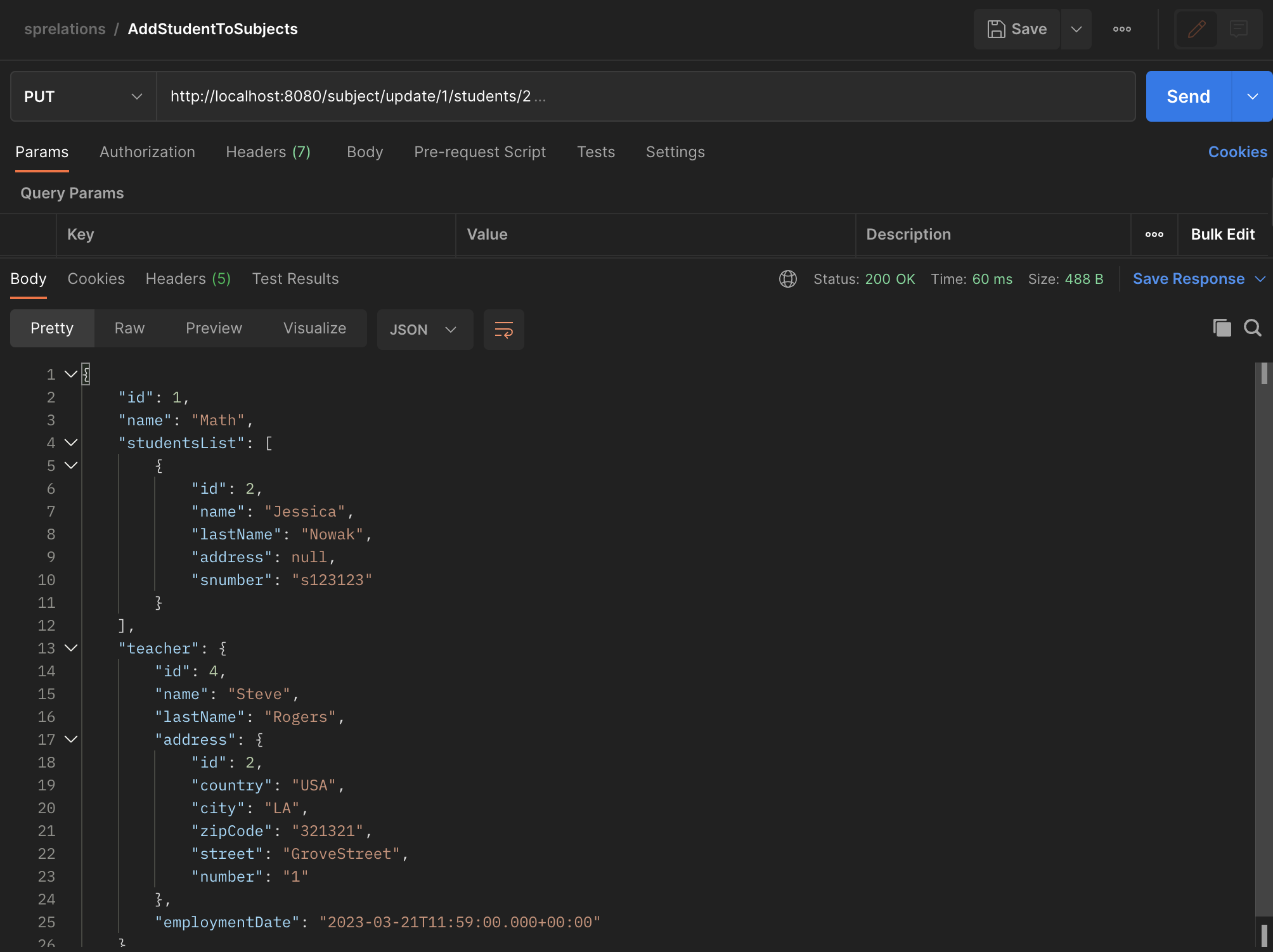Send the PUT request

point(1188,96)
